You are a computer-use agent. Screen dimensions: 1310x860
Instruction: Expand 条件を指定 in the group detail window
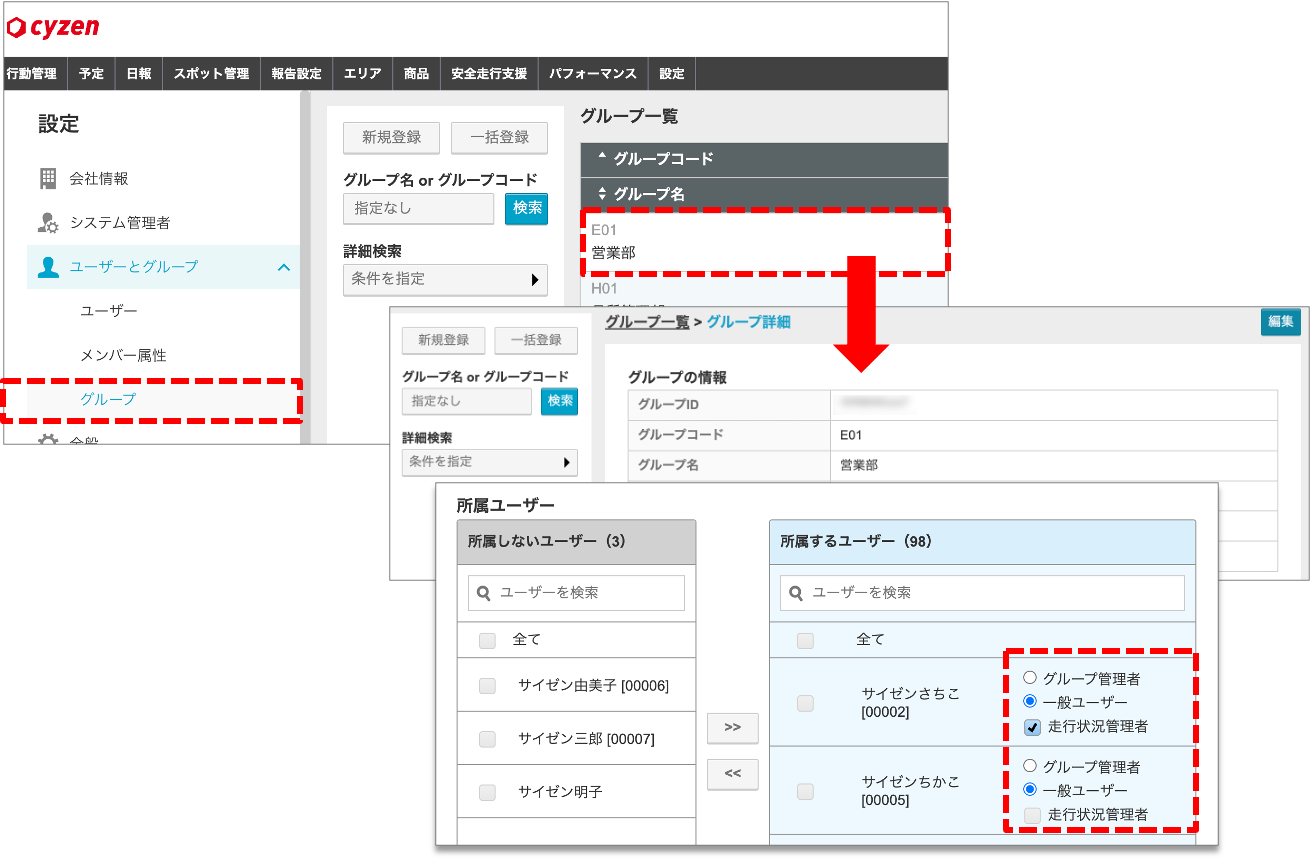[x=490, y=462]
